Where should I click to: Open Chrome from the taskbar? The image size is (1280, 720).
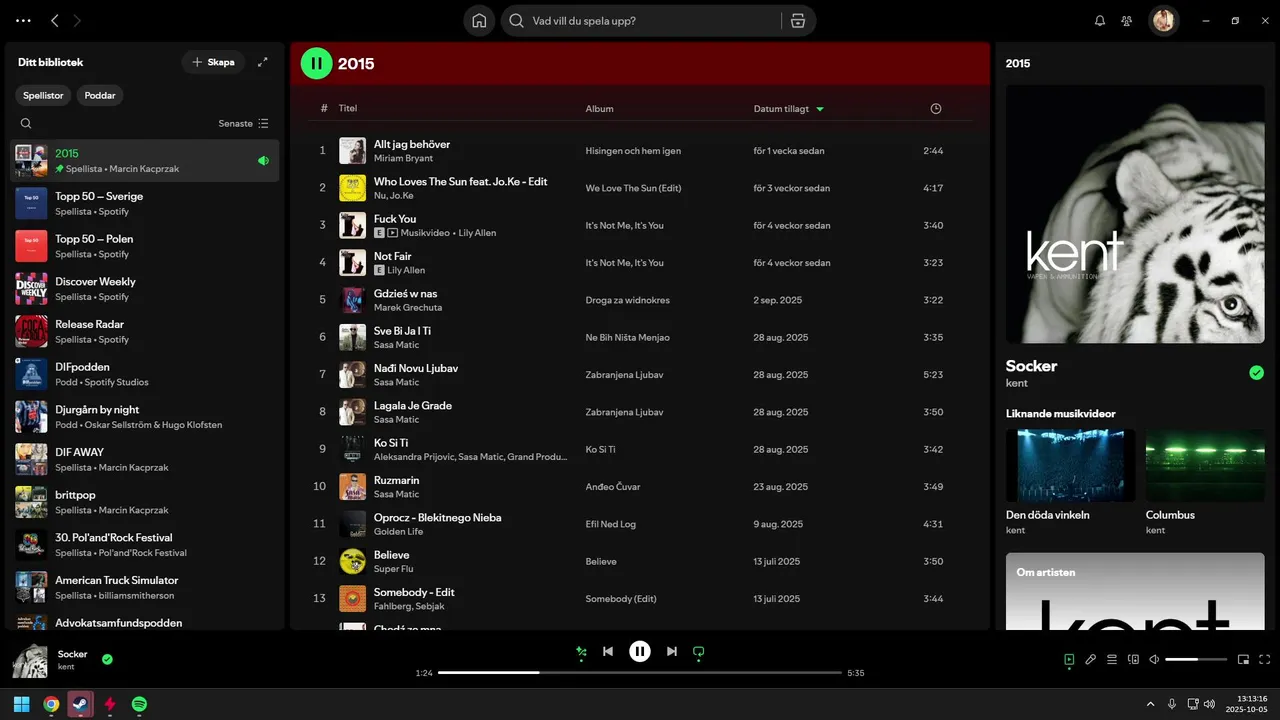click(51, 704)
